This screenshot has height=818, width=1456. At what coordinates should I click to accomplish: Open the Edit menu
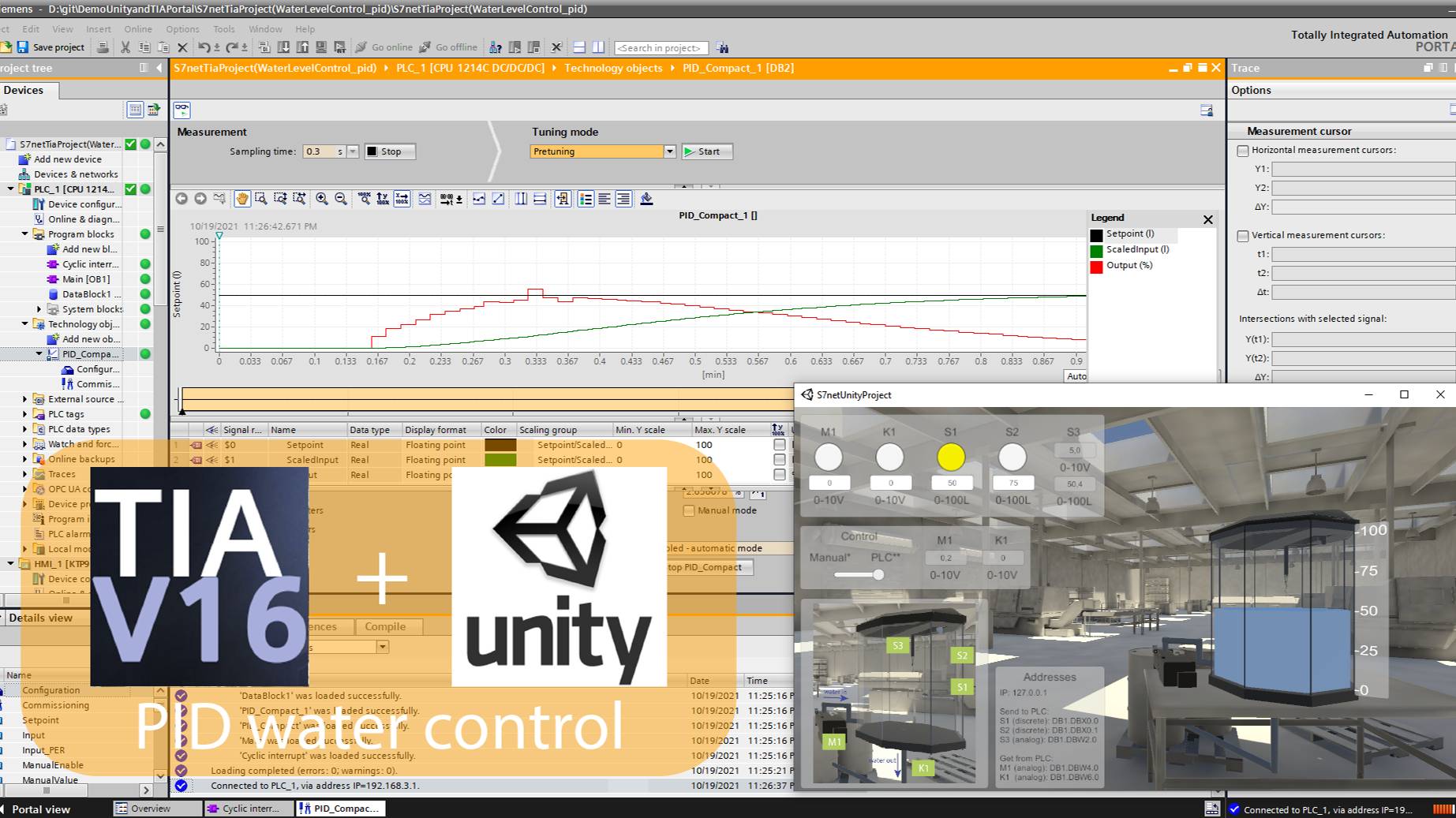click(x=31, y=29)
